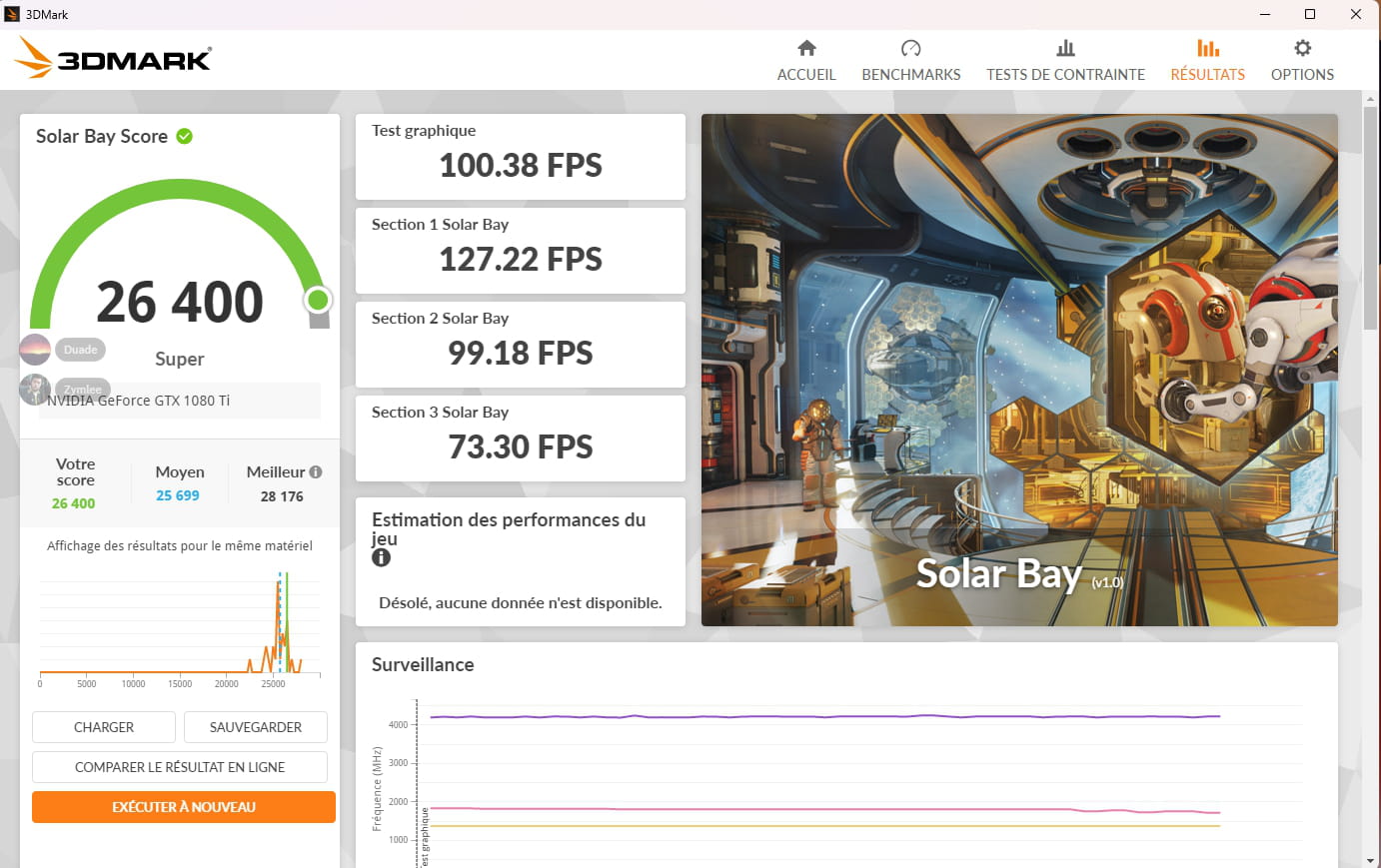This screenshot has height=868, width=1381.
Task: Click scrollbar up arrow
Action: tap(1370, 98)
